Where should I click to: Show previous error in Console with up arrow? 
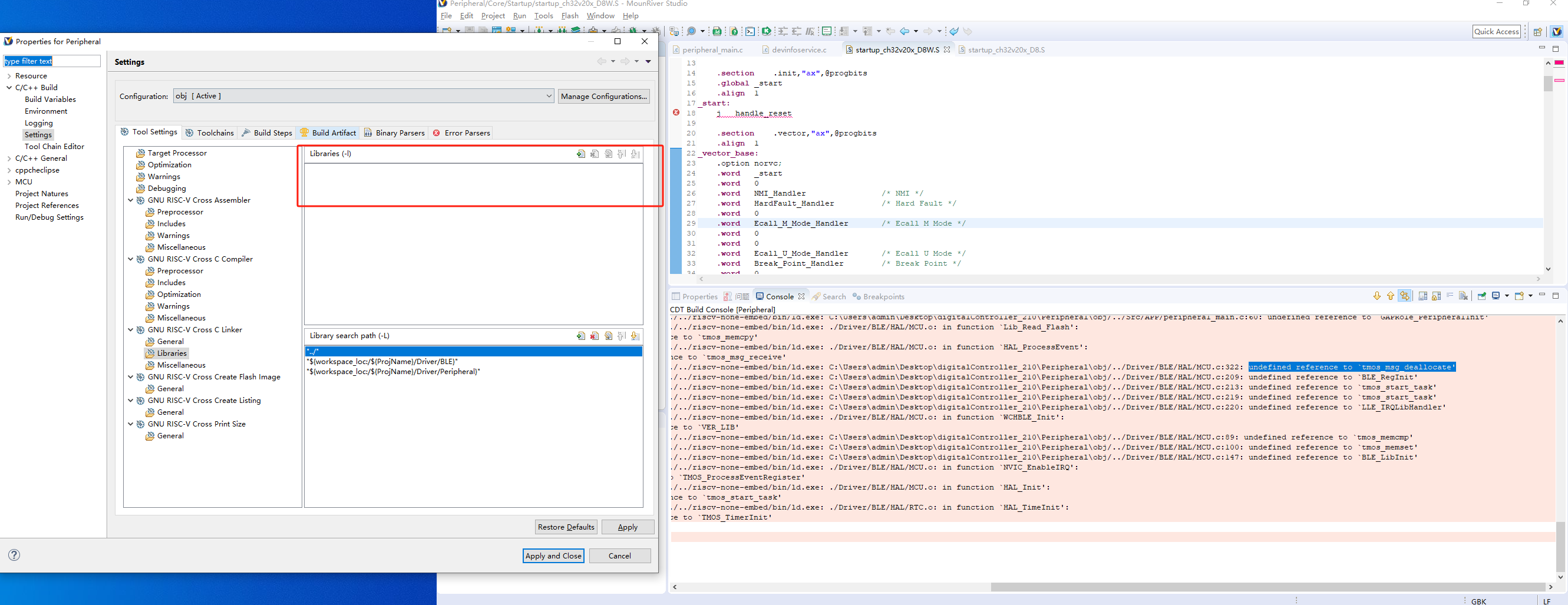(1390, 296)
